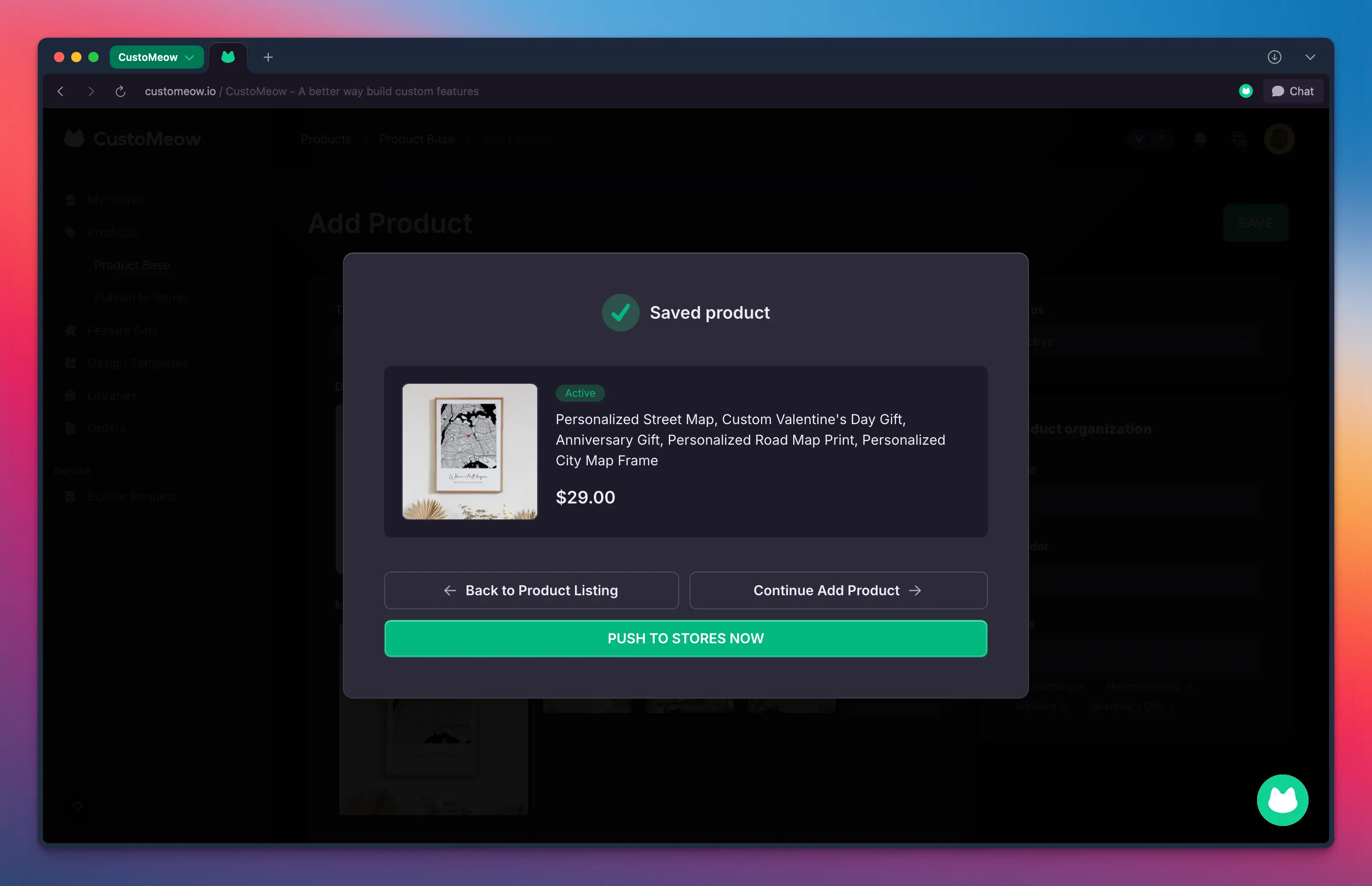Expand the CustoMeow workspace dropdown

click(x=156, y=57)
